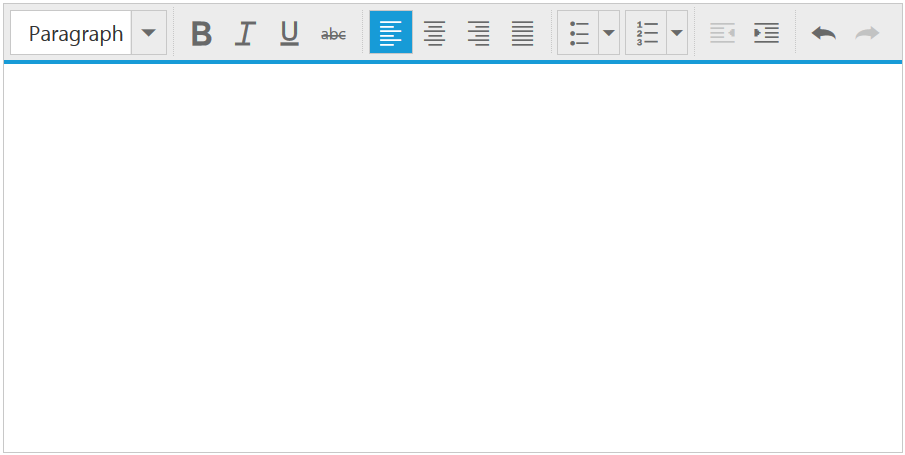Select left text alignment

(391, 33)
